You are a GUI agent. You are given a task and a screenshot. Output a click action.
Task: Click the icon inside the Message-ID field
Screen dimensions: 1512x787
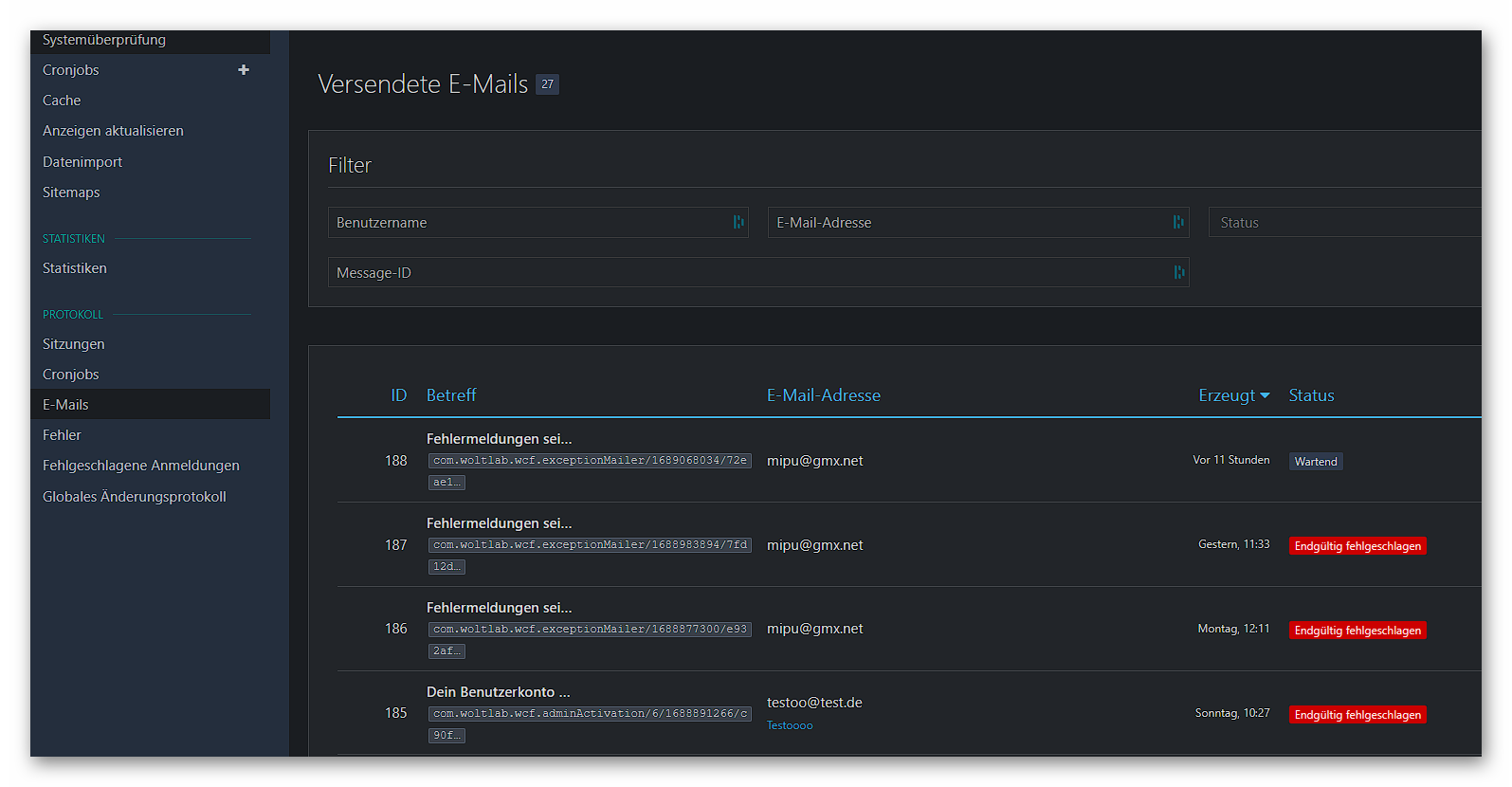click(1178, 272)
